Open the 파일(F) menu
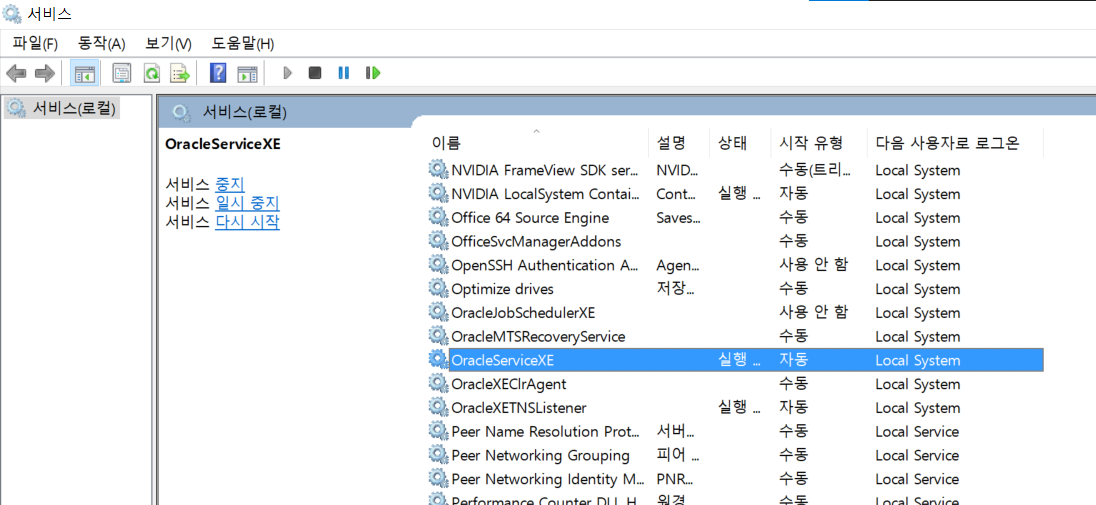The height and width of the screenshot is (505, 1096). tap(35, 44)
